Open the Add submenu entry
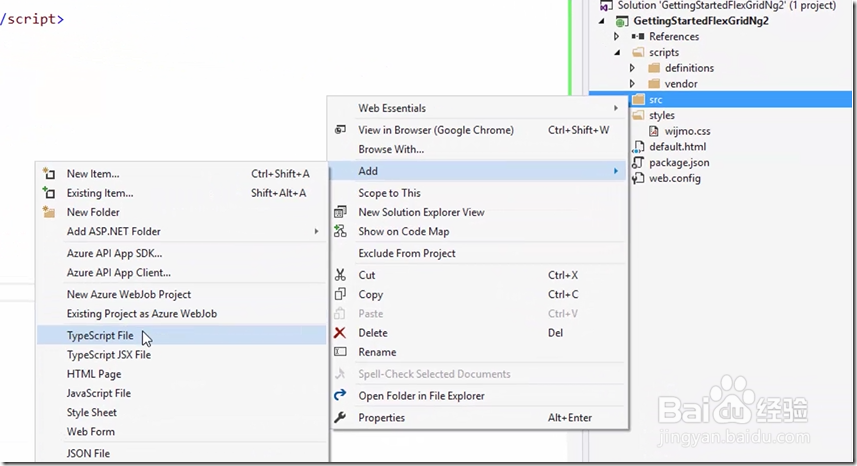857x466 pixels. [478, 171]
